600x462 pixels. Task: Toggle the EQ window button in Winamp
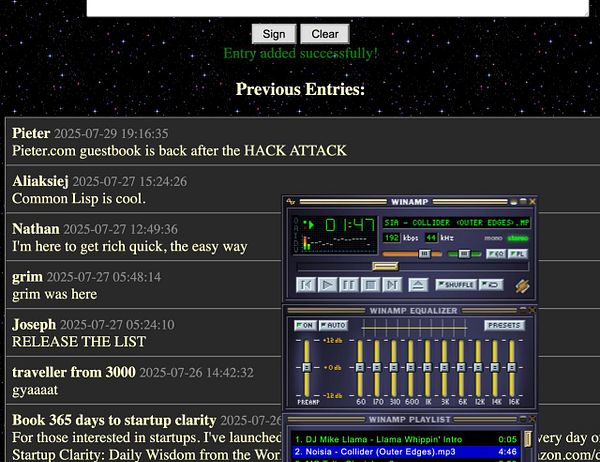(496, 254)
